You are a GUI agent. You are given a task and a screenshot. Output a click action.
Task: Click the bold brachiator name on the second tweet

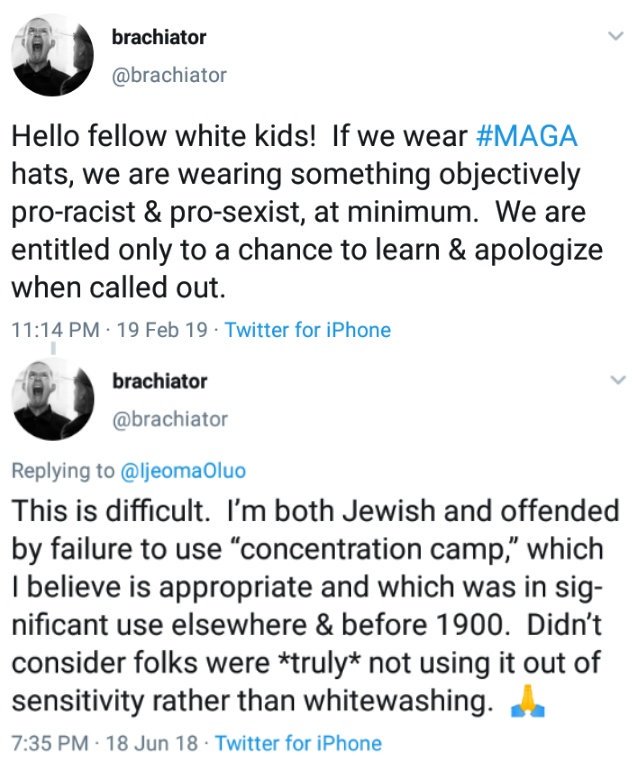point(160,380)
